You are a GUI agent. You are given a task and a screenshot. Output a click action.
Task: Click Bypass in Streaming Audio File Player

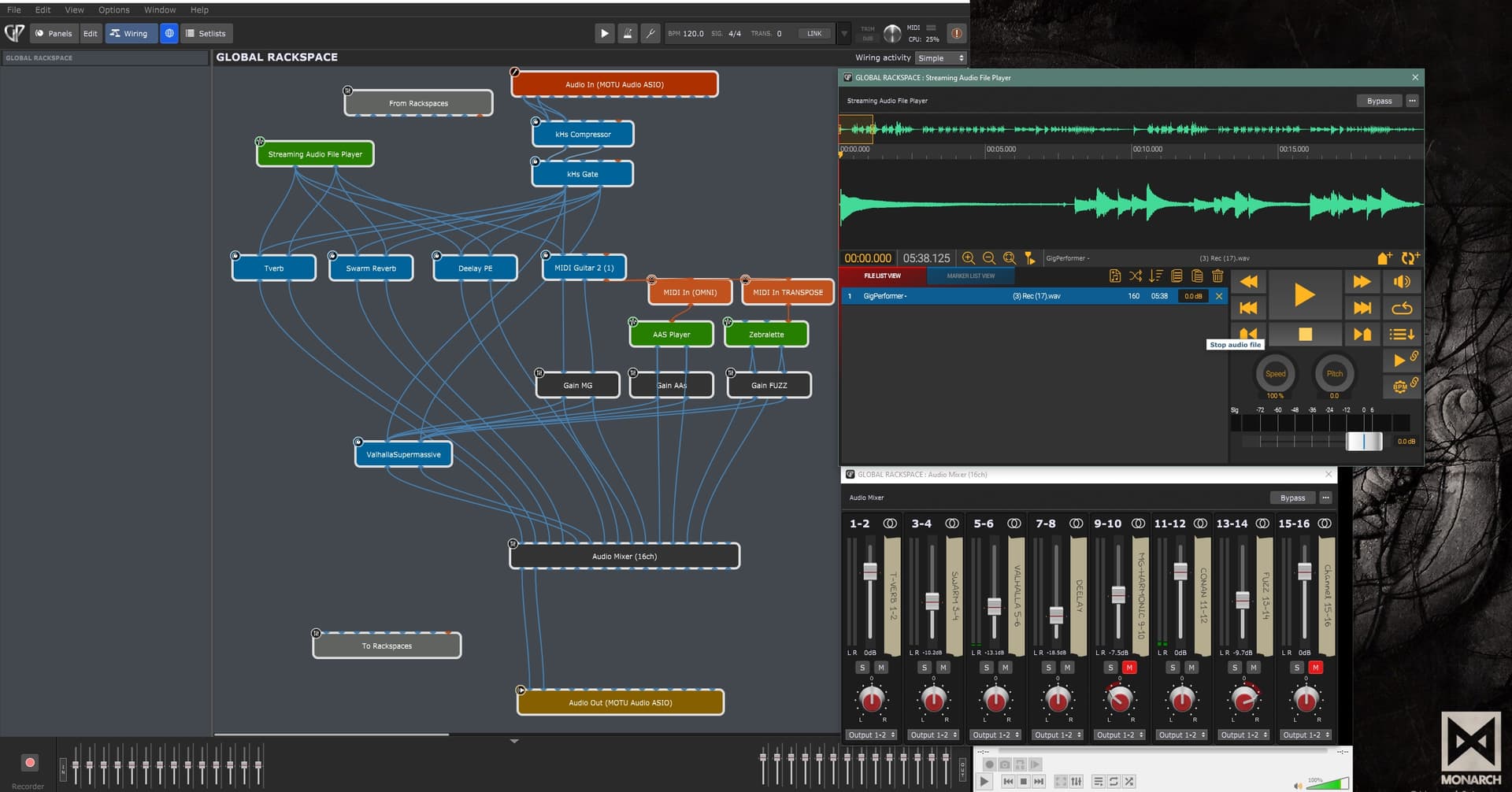[1379, 101]
